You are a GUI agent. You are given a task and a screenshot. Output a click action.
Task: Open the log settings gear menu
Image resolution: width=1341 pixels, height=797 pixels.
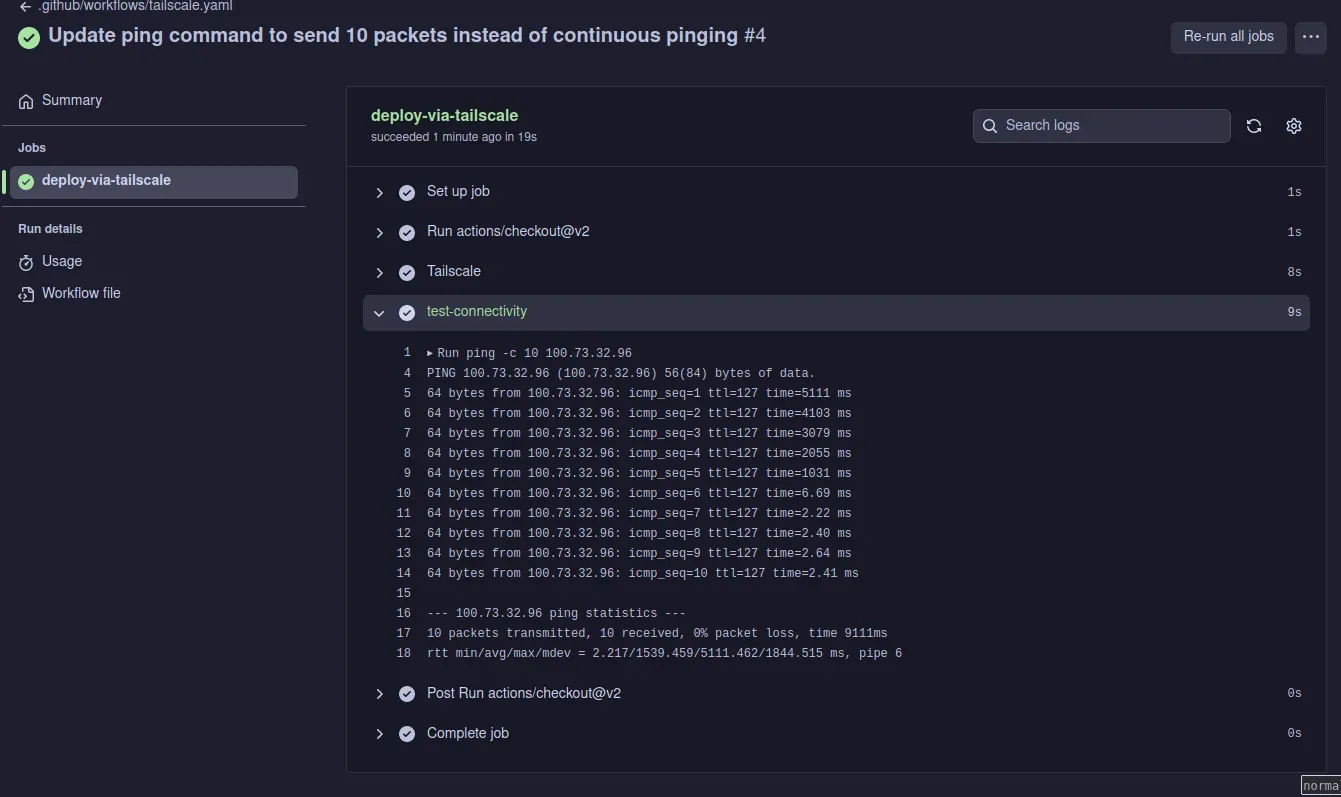click(1293, 126)
